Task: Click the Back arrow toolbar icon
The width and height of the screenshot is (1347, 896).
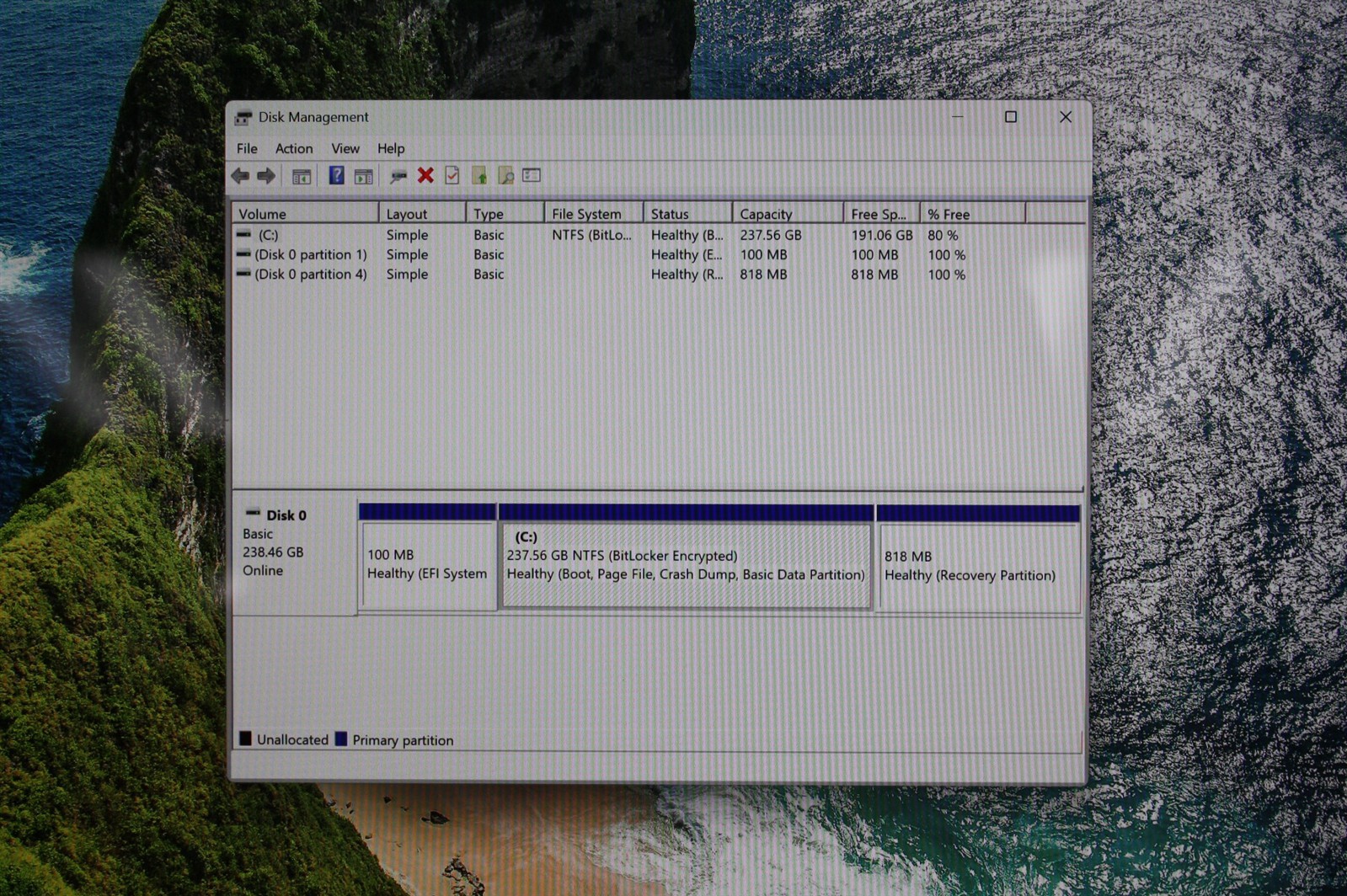Action: 240,175
